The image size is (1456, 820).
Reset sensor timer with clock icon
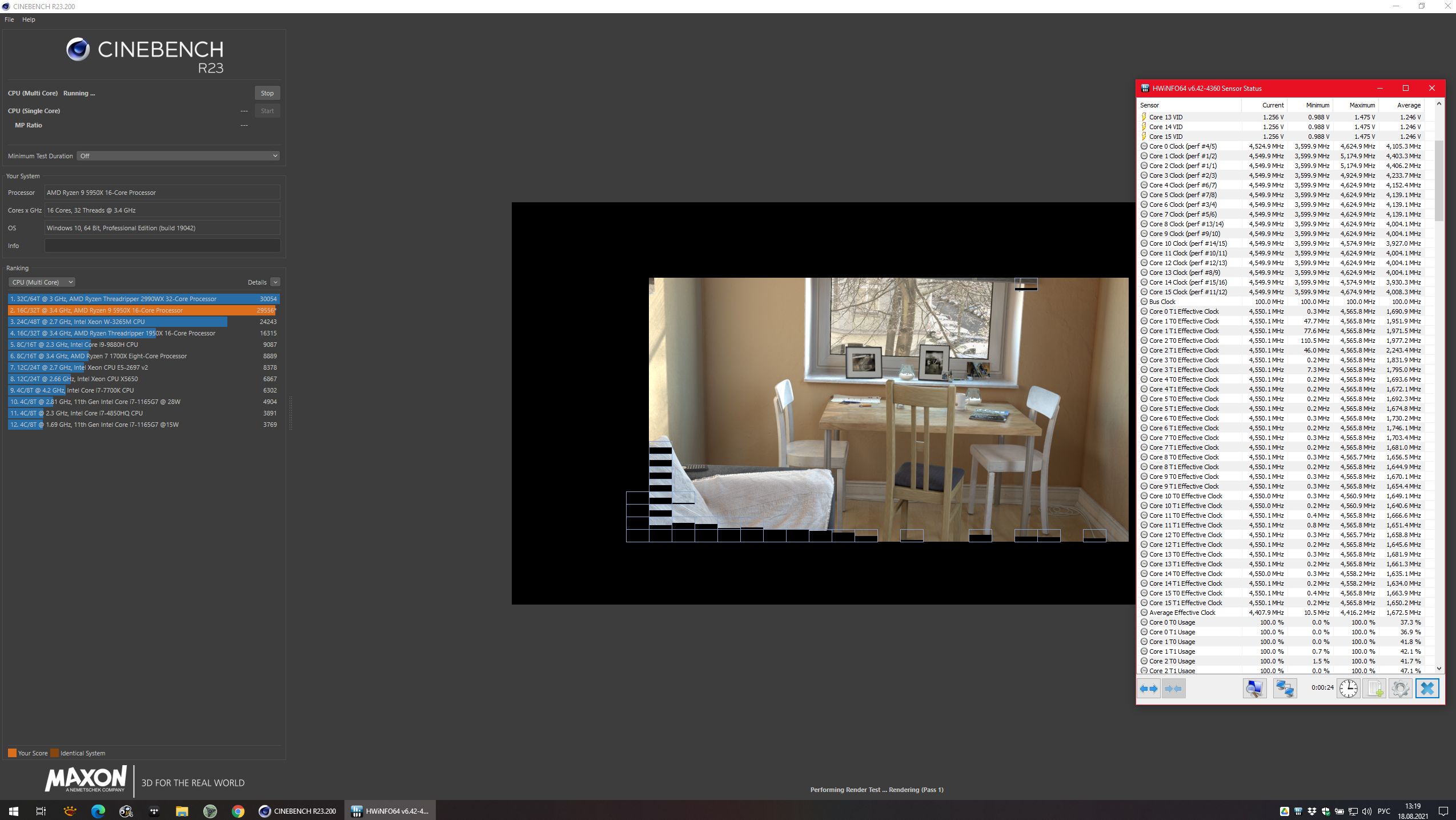click(x=1348, y=689)
